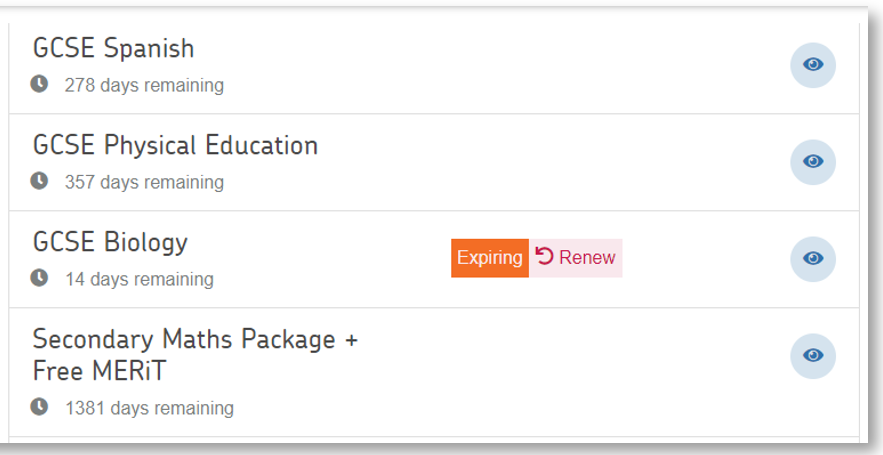Screen dimensions: 883x455
Task: Renew the GCSE Biology subscription
Action: click(586, 258)
